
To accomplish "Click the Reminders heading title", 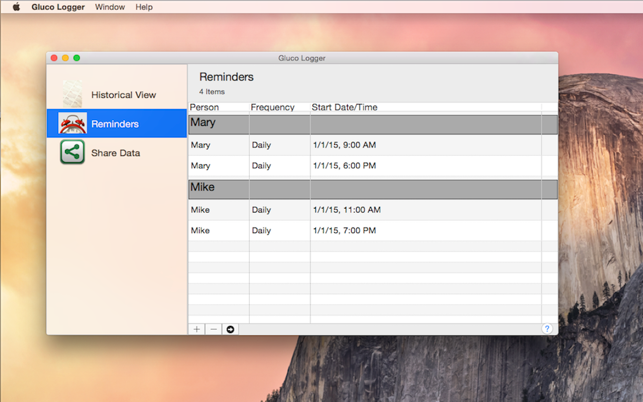I will pos(226,77).
